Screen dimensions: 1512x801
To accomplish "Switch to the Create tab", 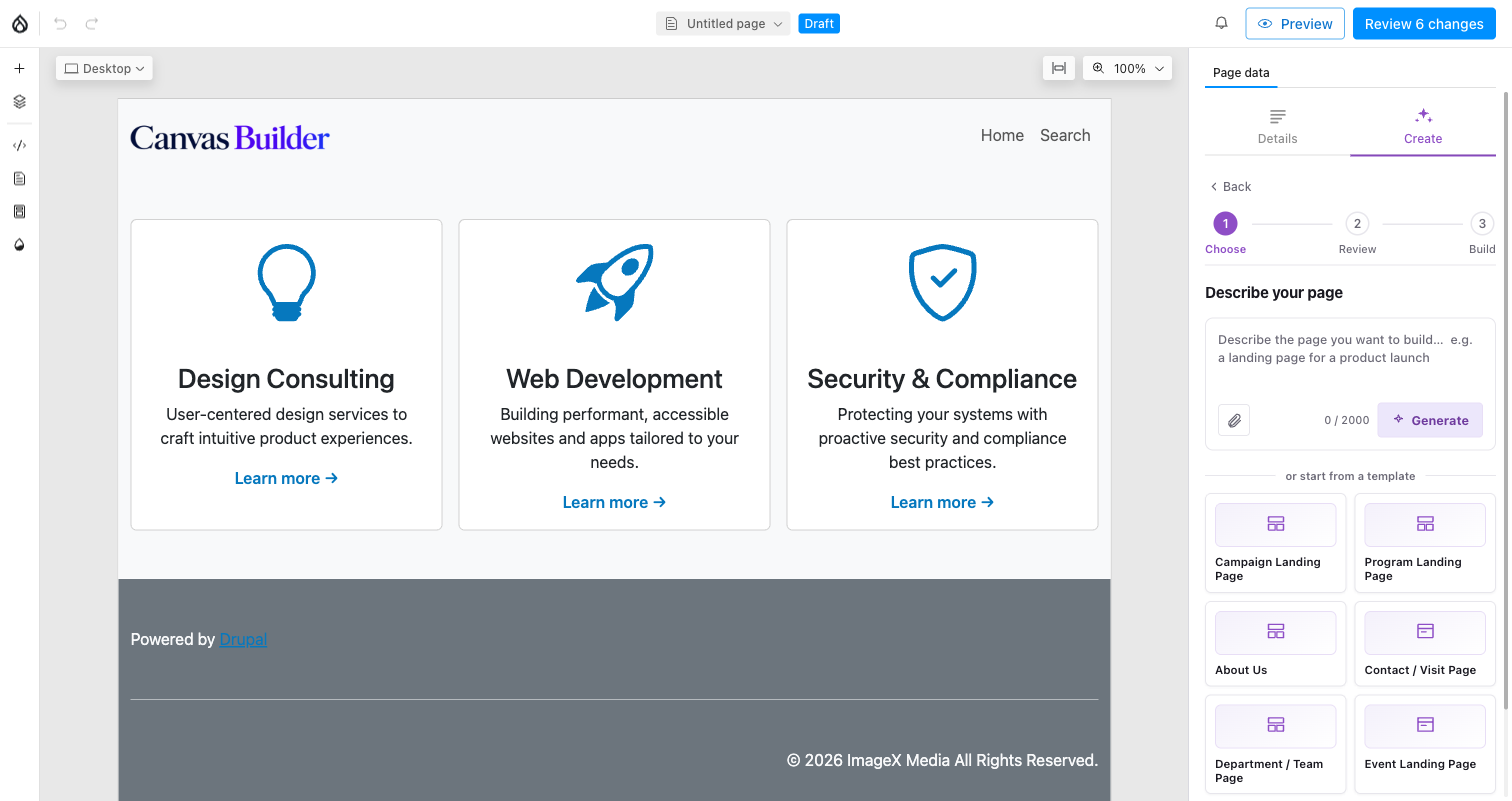I will click(x=1423, y=127).
